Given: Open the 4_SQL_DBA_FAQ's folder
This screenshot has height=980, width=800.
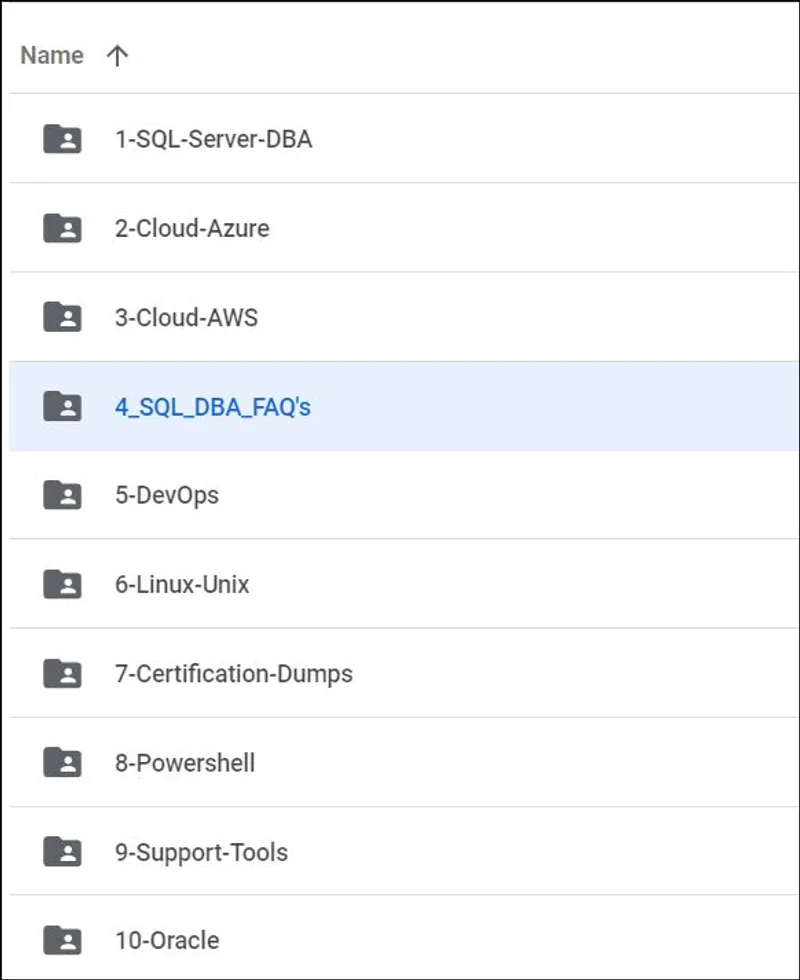Looking at the screenshot, I should (x=210, y=406).
